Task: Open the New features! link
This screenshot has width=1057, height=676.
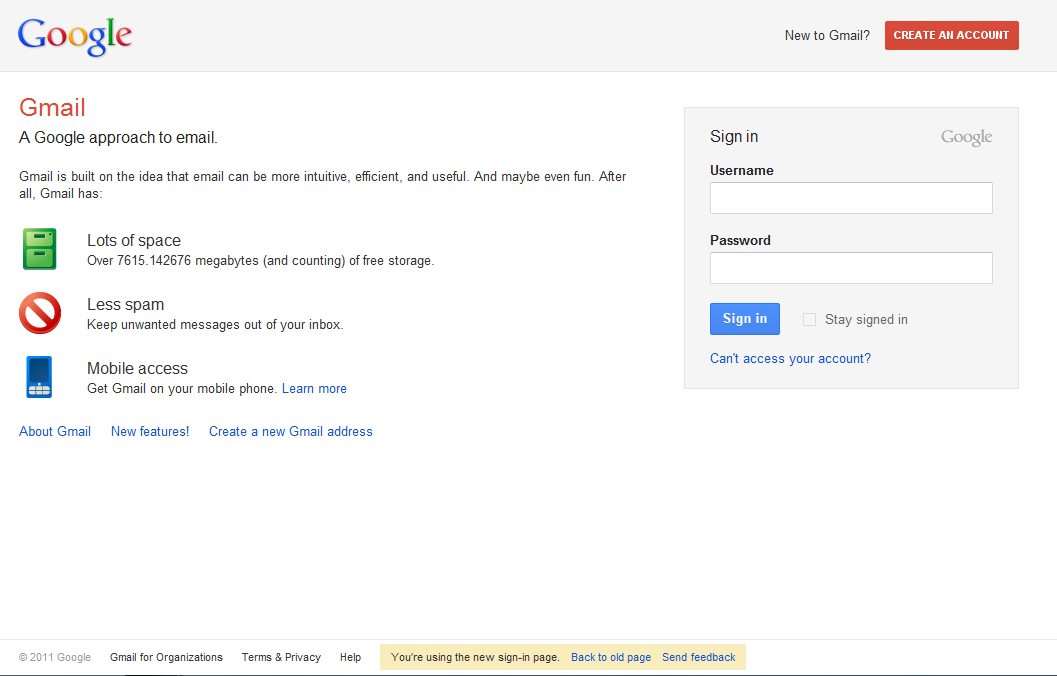Action: click(x=150, y=431)
